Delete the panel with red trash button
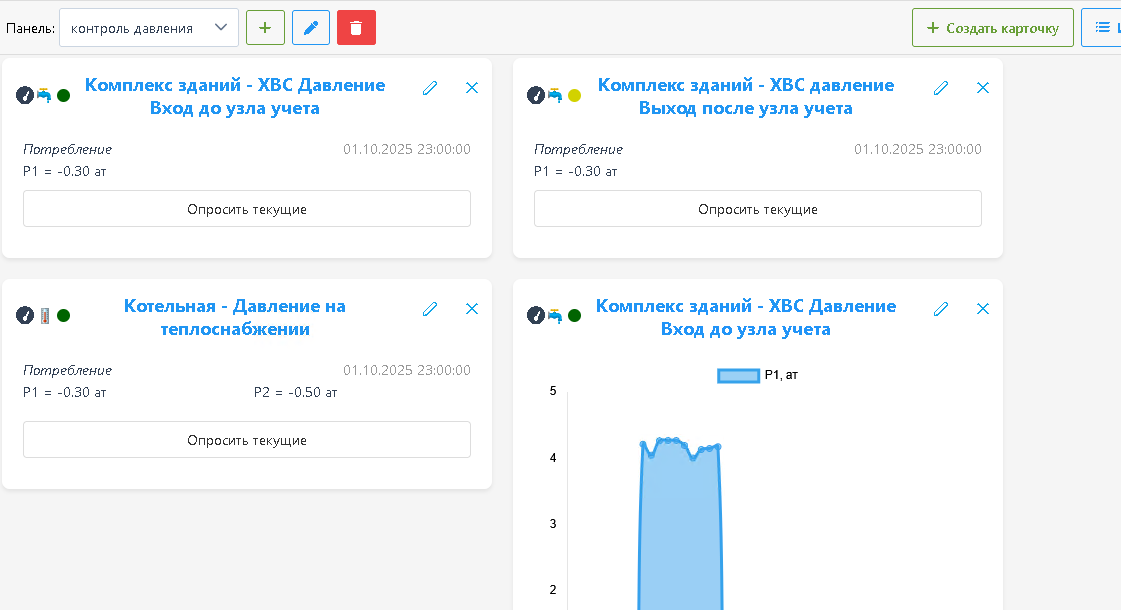 pos(356,28)
